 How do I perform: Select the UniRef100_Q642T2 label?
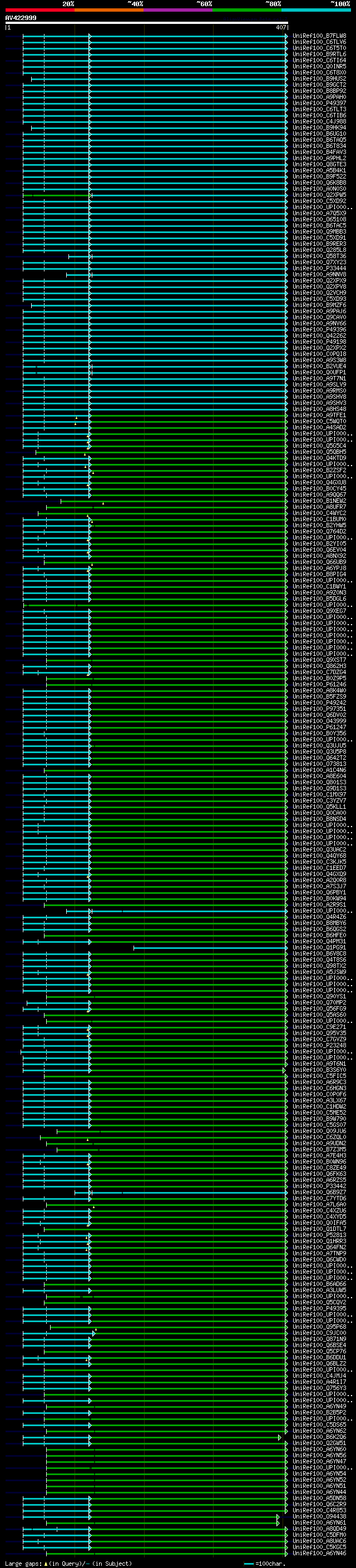(319, 758)
